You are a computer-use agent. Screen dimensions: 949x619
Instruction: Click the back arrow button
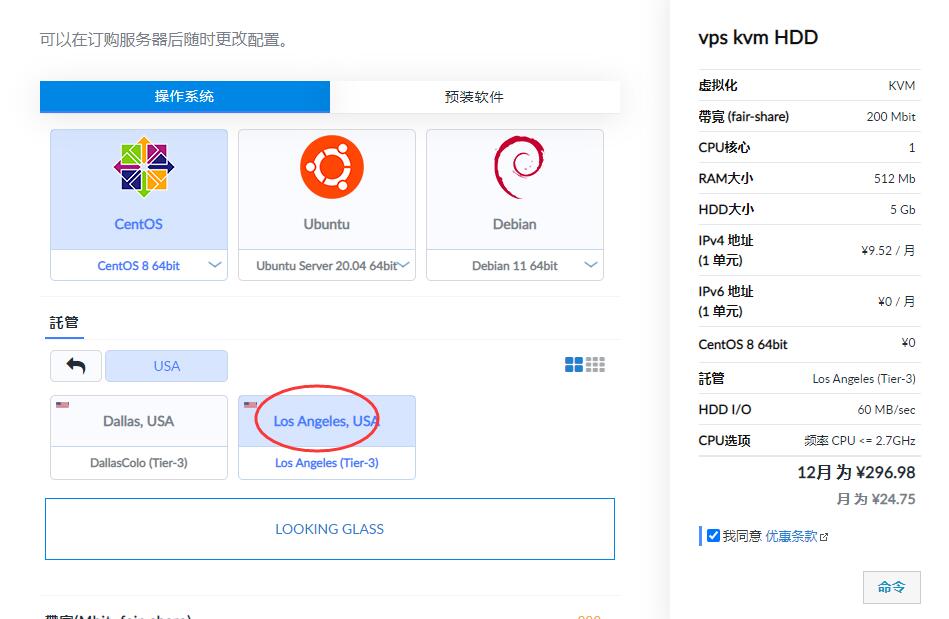coord(76,366)
